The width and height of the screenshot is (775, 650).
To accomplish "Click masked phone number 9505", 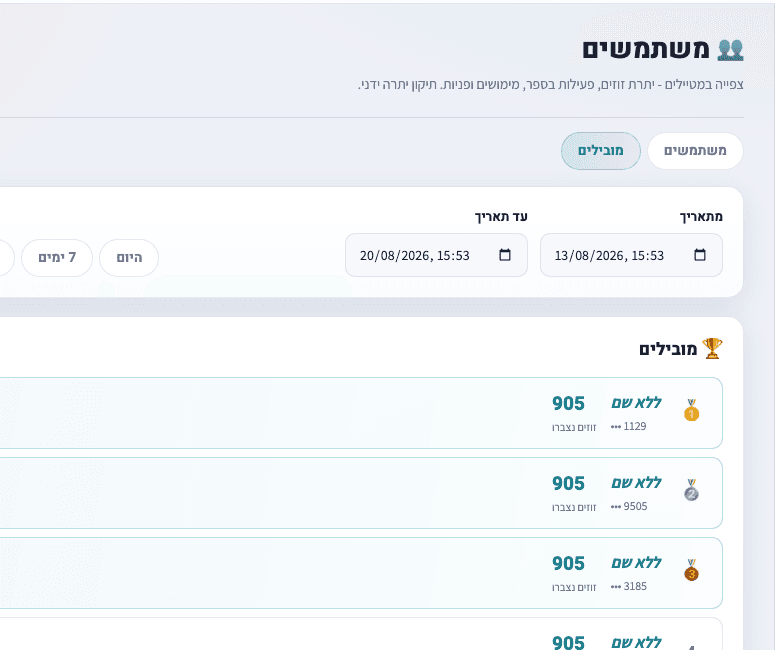I will (x=629, y=506).
